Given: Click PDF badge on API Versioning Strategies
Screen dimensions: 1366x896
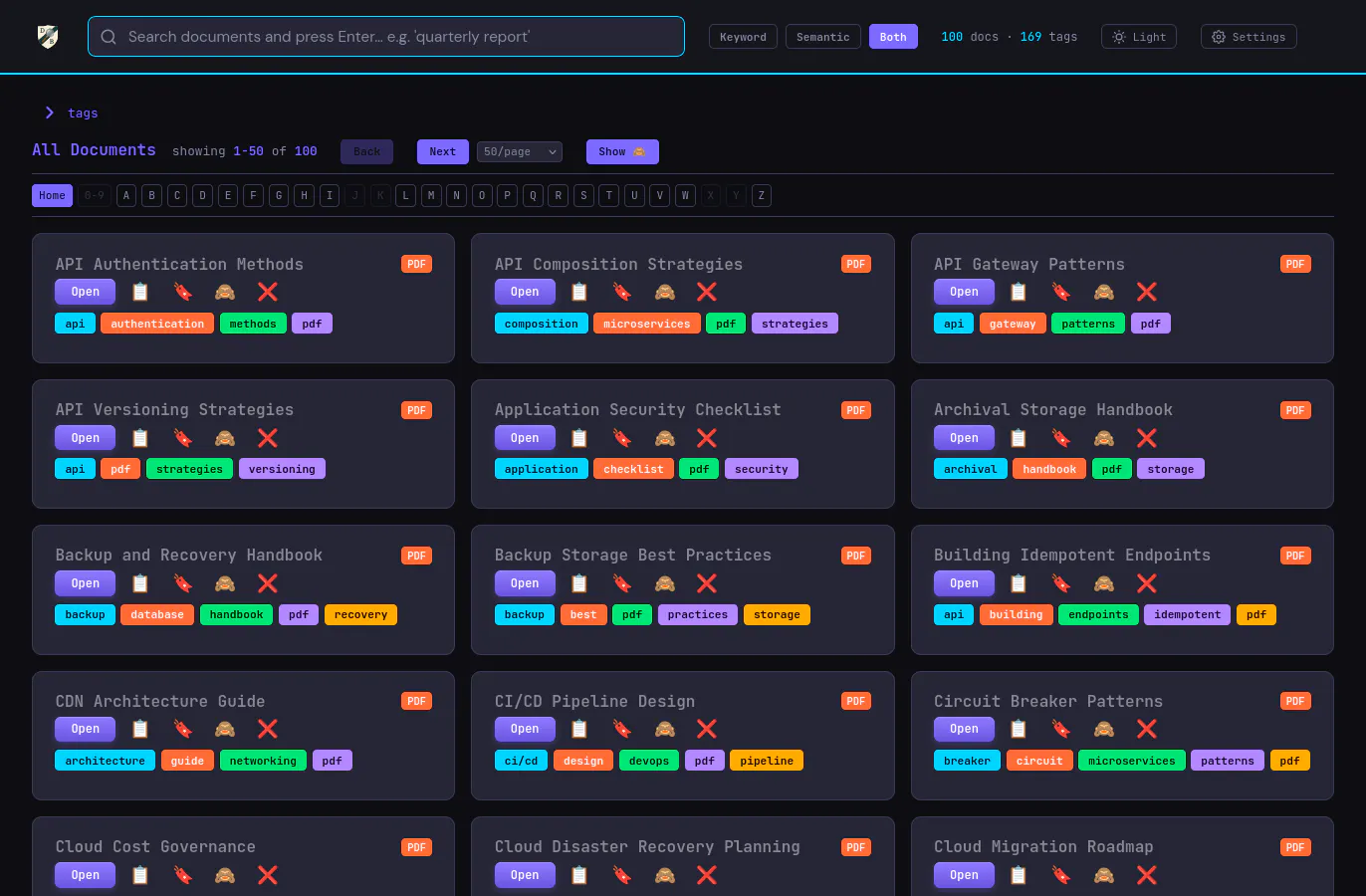Looking at the screenshot, I should tap(416, 410).
